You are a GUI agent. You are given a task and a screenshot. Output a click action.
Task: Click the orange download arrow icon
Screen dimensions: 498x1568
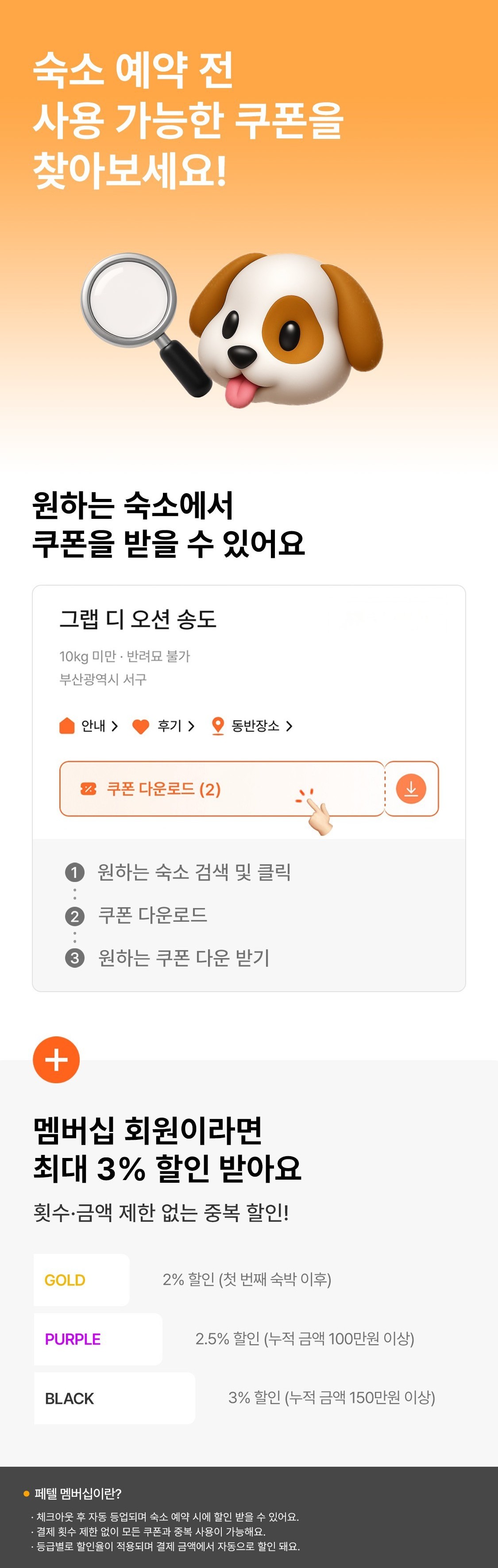tap(411, 789)
